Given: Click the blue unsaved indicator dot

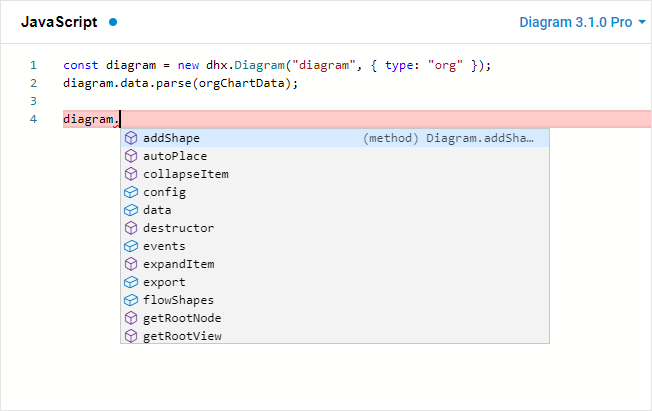Looking at the screenshot, I should (113, 22).
